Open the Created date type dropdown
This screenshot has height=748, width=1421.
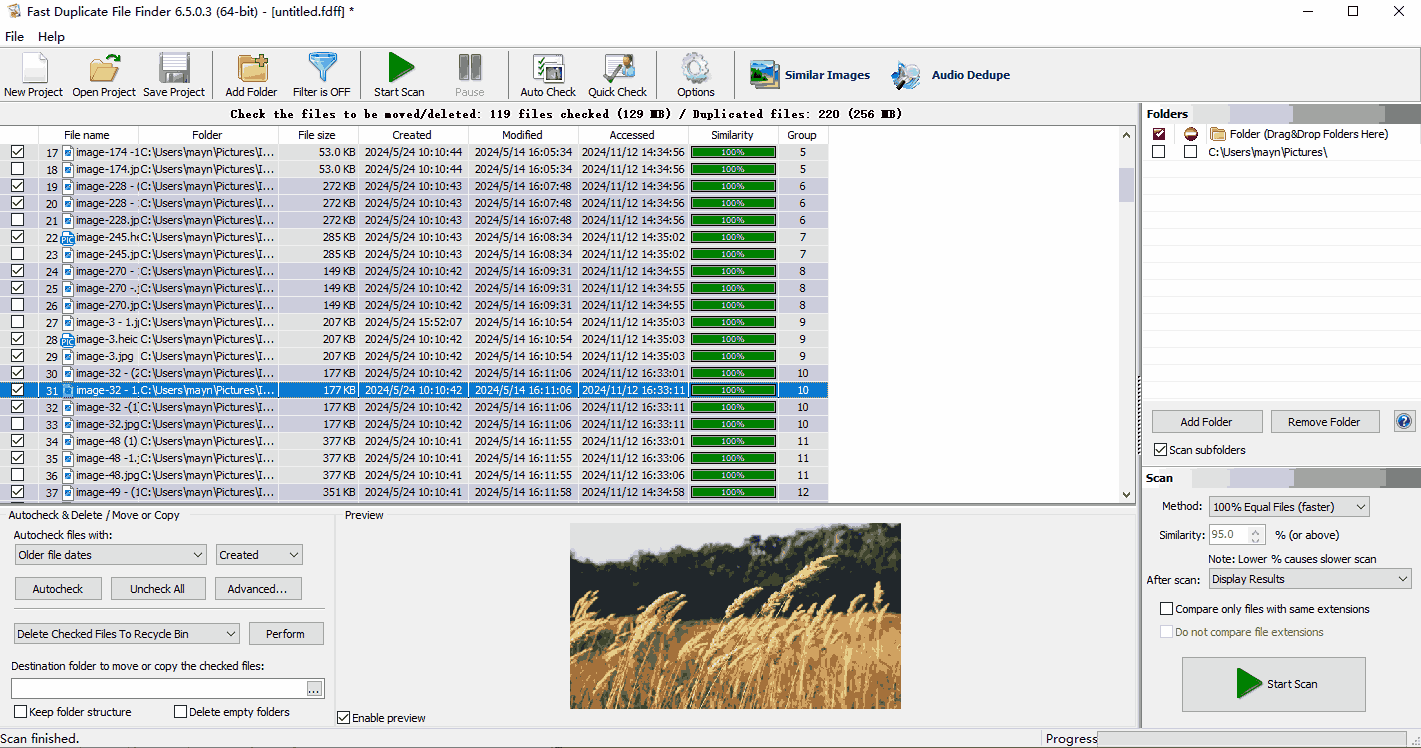(259, 555)
